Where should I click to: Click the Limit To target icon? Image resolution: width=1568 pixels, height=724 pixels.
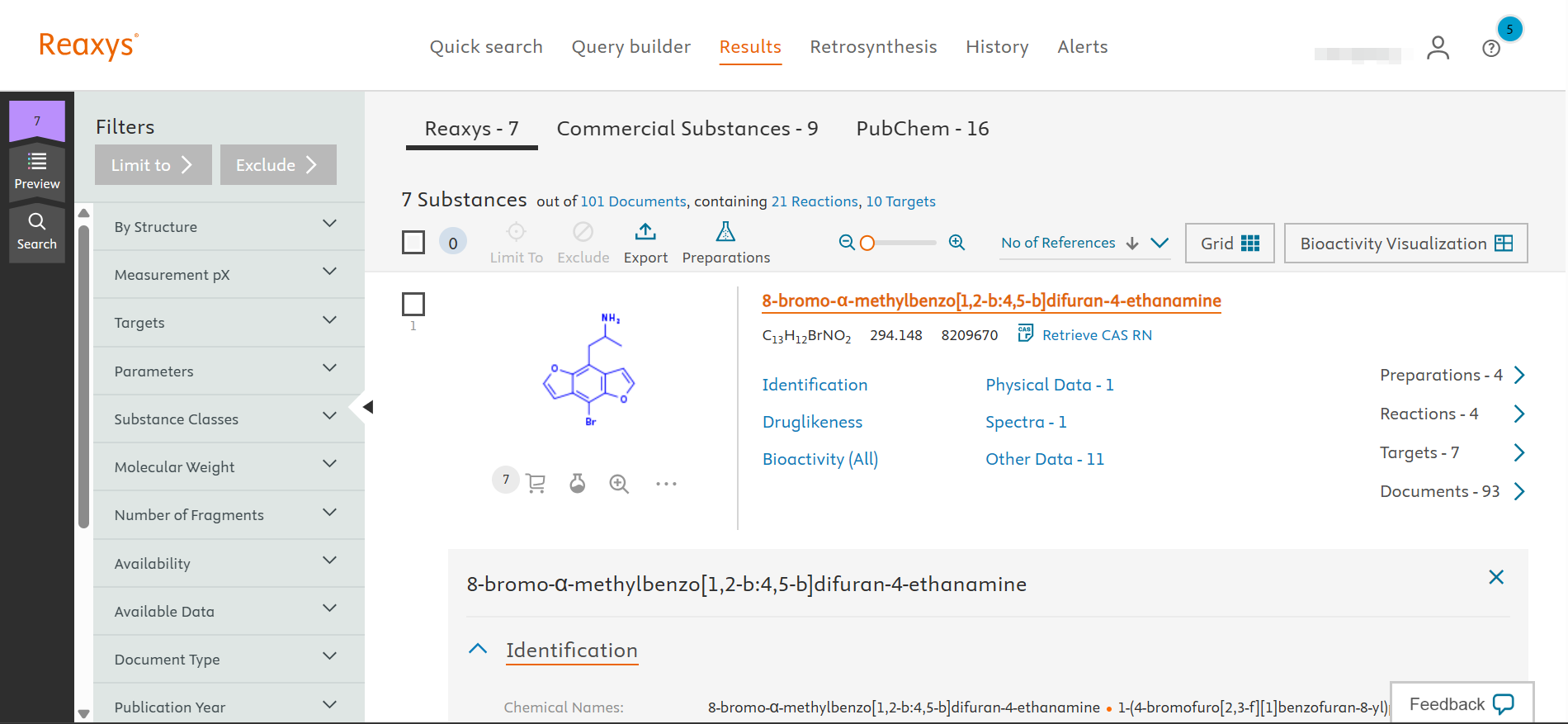pos(516,231)
